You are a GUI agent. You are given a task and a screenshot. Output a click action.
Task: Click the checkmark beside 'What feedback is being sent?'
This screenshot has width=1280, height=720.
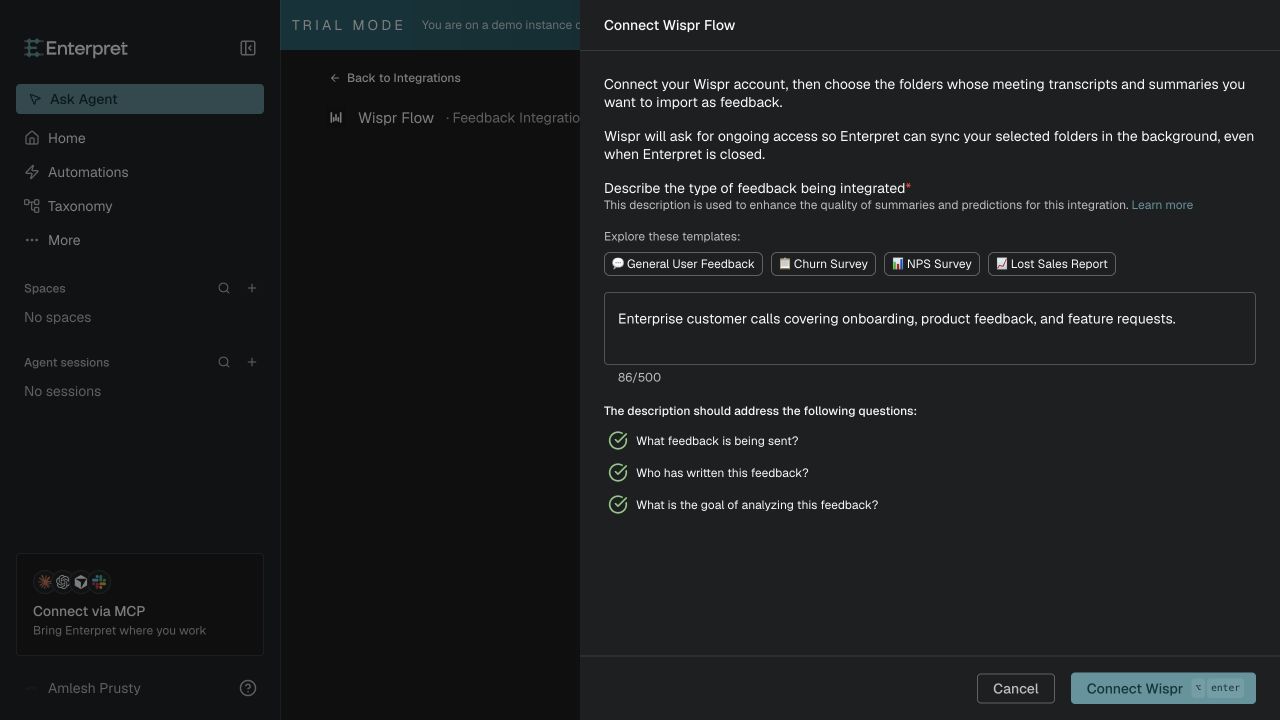pyautogui.click(x=618, y=441)
